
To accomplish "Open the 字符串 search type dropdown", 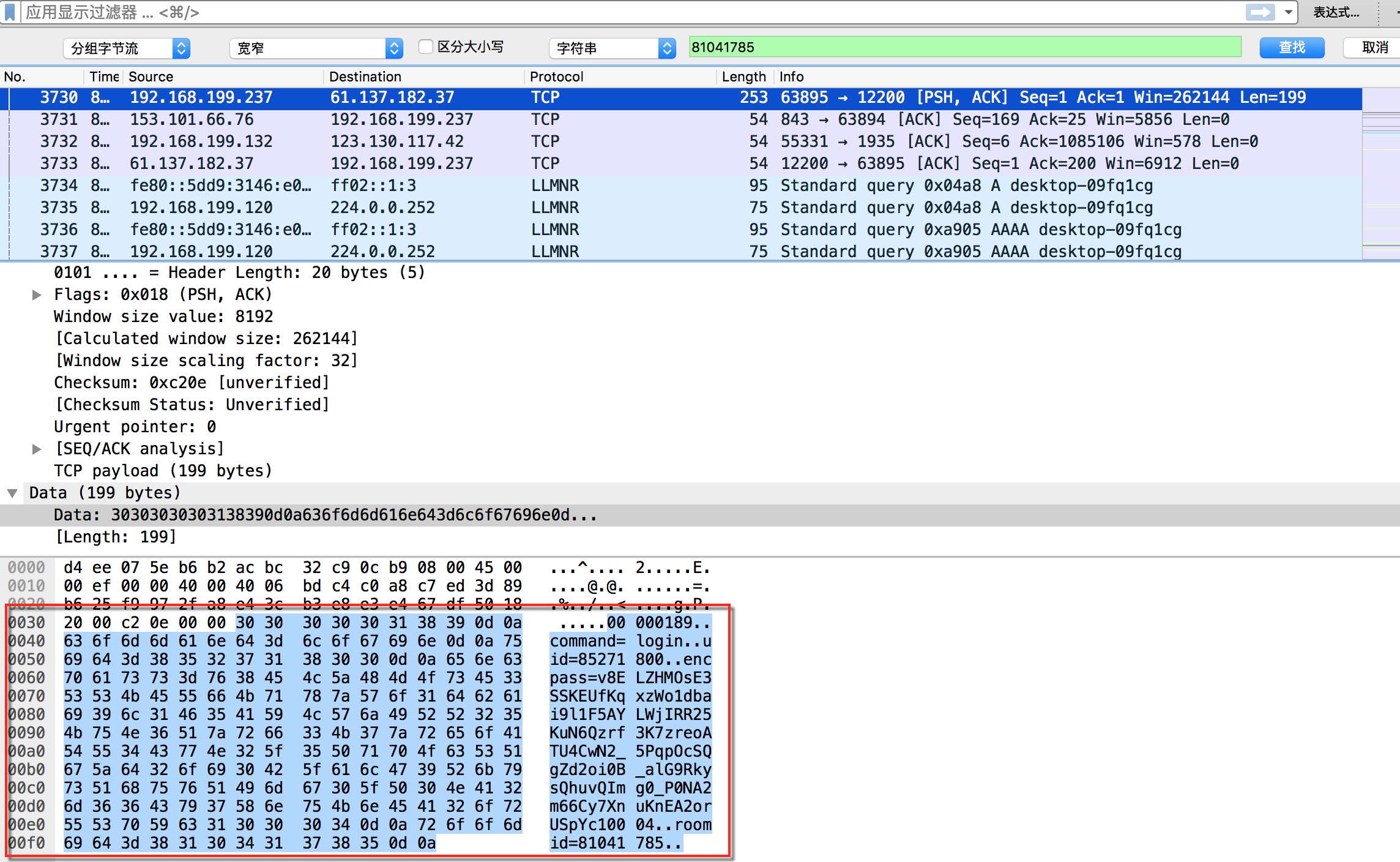I will (x=612, y=48).
